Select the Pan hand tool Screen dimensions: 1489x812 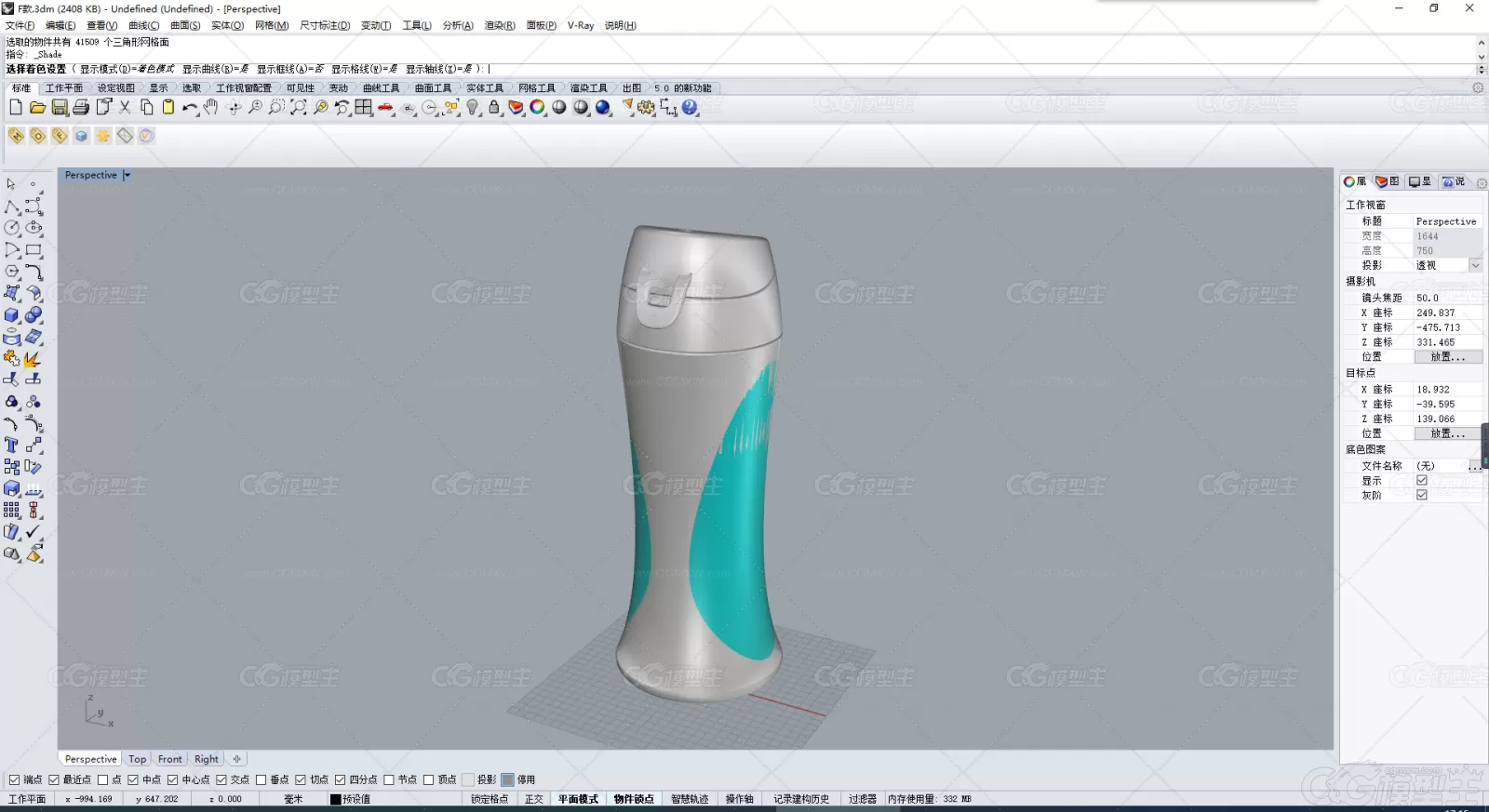[211, 108]
